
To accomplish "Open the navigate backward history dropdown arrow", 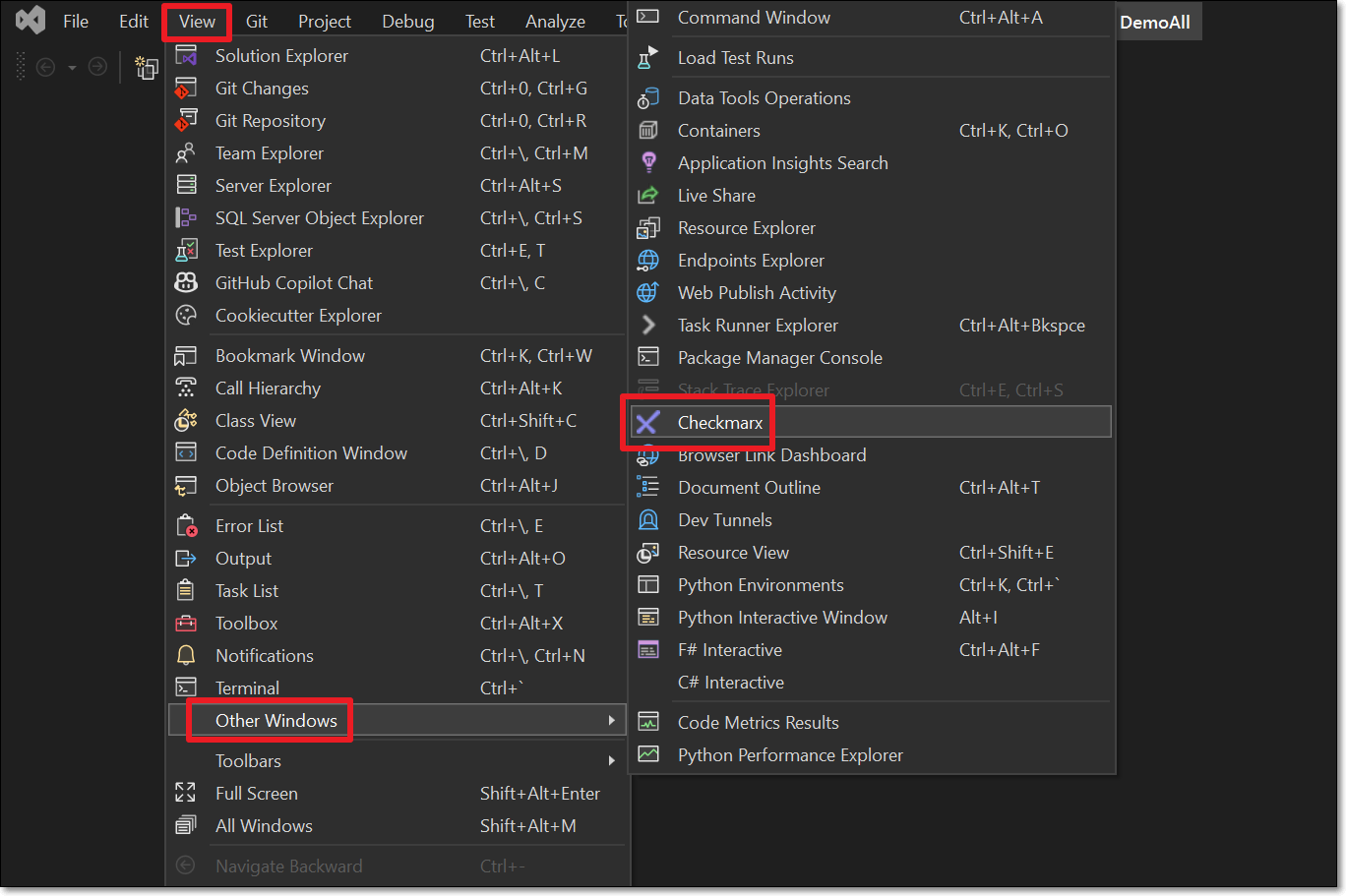I will 72,68.
